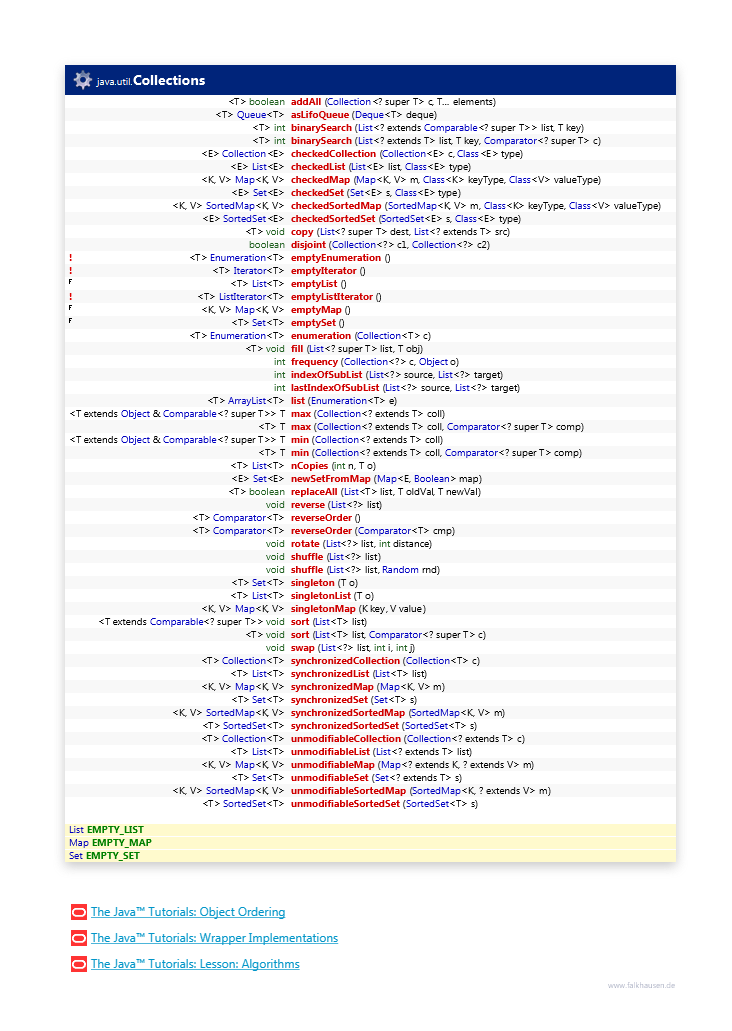The height and width of the screenshot is (1031, 732).
Task: Click the copy method name
Action: point(302,231)
